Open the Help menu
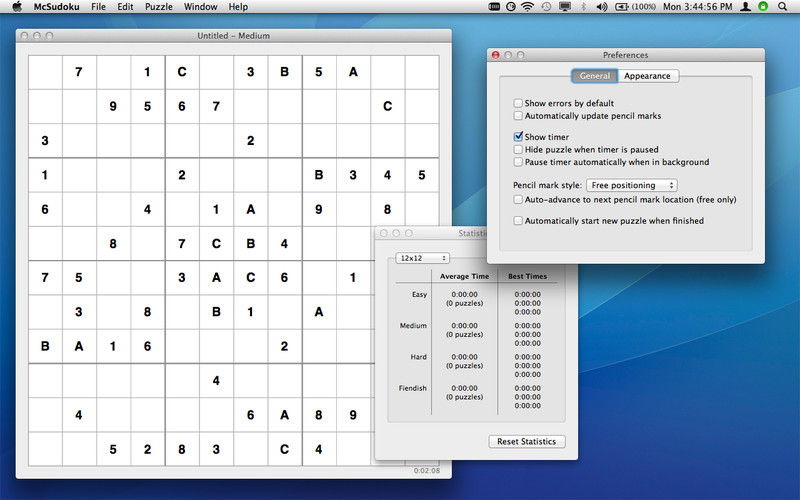Image resolution: width=800 pixels, height=500 pixels. tap(238, 7)
